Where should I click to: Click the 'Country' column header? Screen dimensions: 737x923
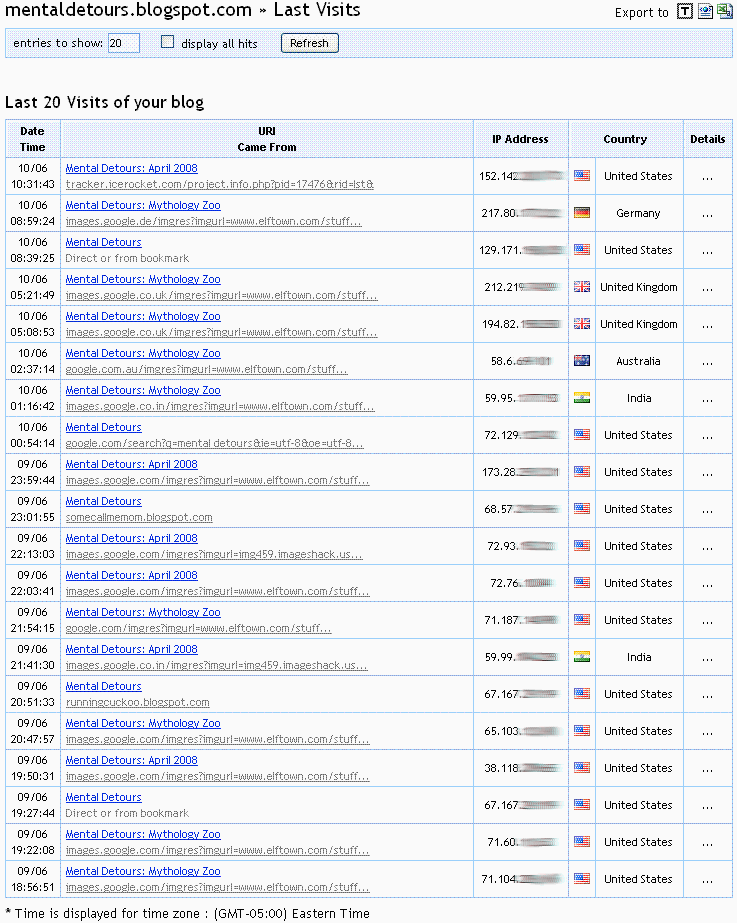625,139
